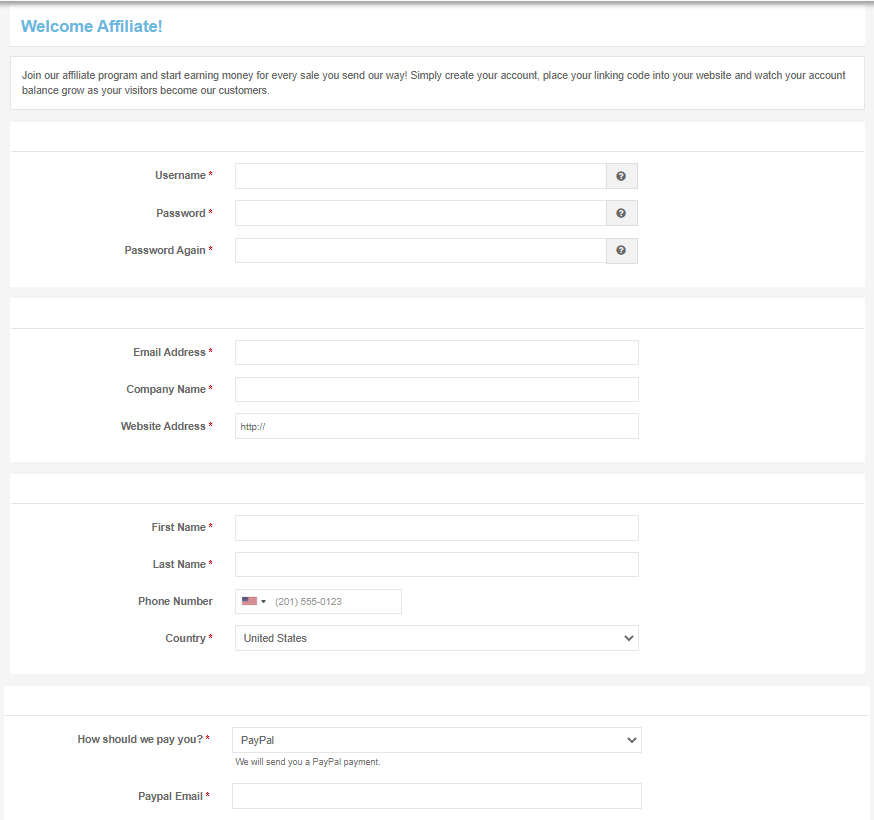Click the US flag icon in phone field
This screenshot has width=874, height=820.
click(x=249, y=601)
